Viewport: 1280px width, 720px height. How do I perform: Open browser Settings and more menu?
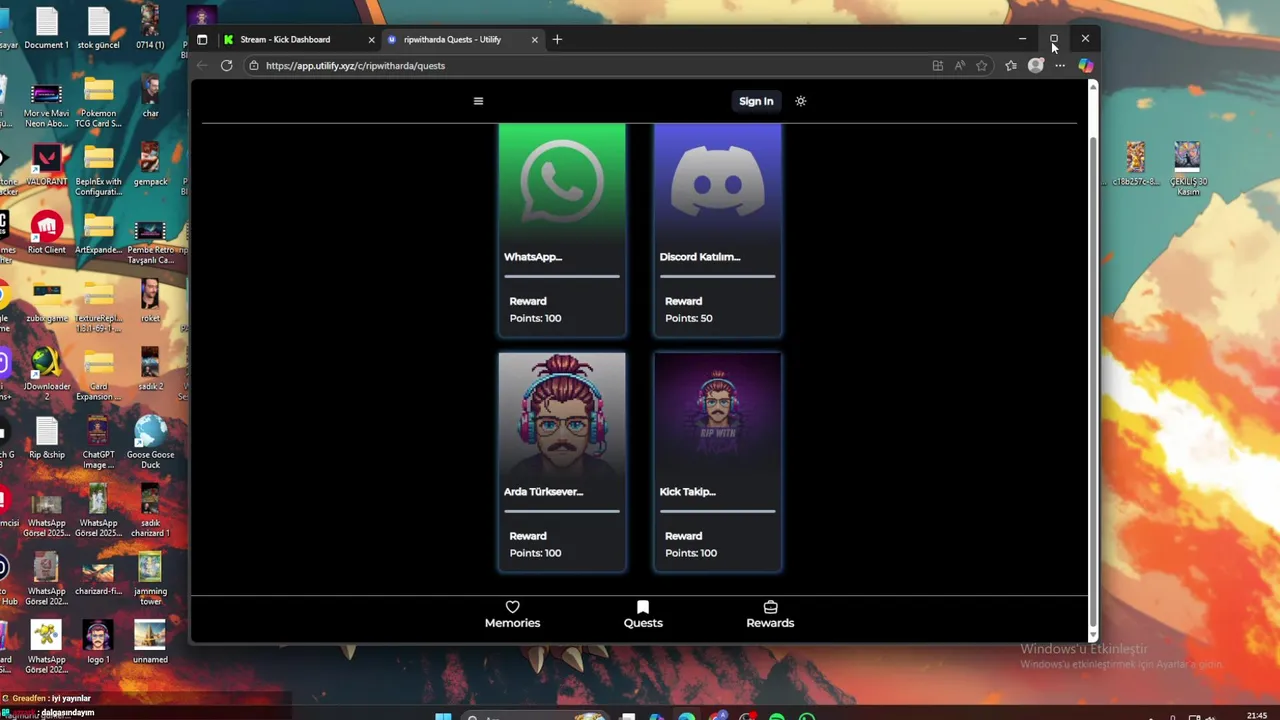(x=1060, y=66)
